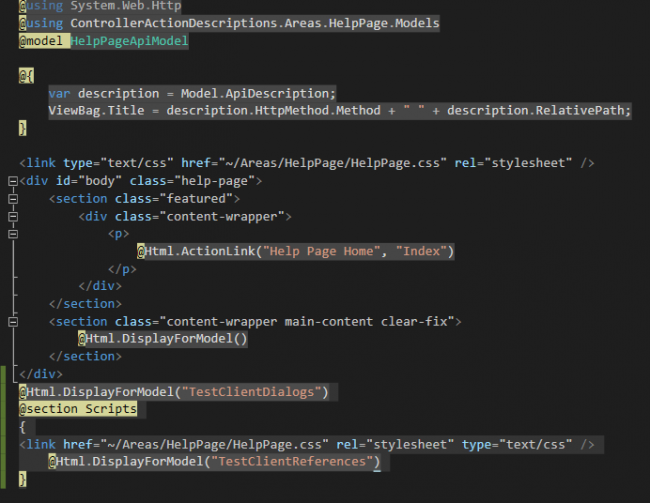Click description.HttpMethod.Method expression
This screenshot has height=503, width=650.
point(273,111)
